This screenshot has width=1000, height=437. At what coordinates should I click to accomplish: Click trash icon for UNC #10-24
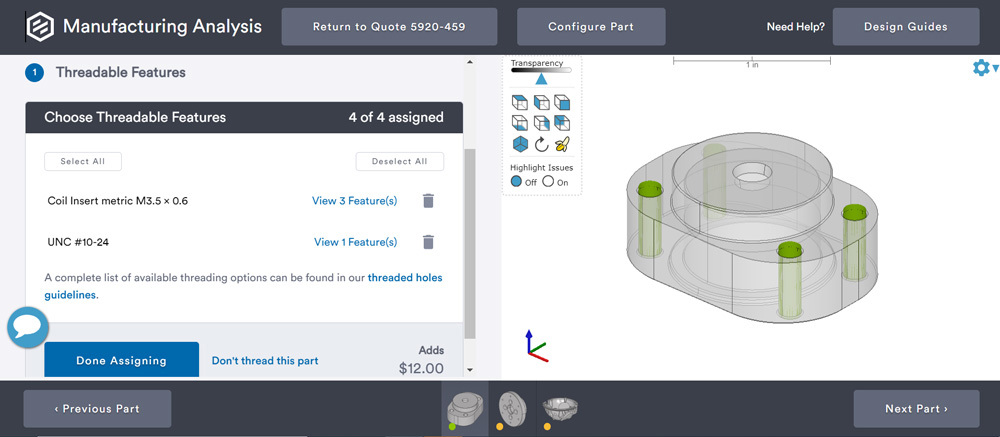coord(428,242)
